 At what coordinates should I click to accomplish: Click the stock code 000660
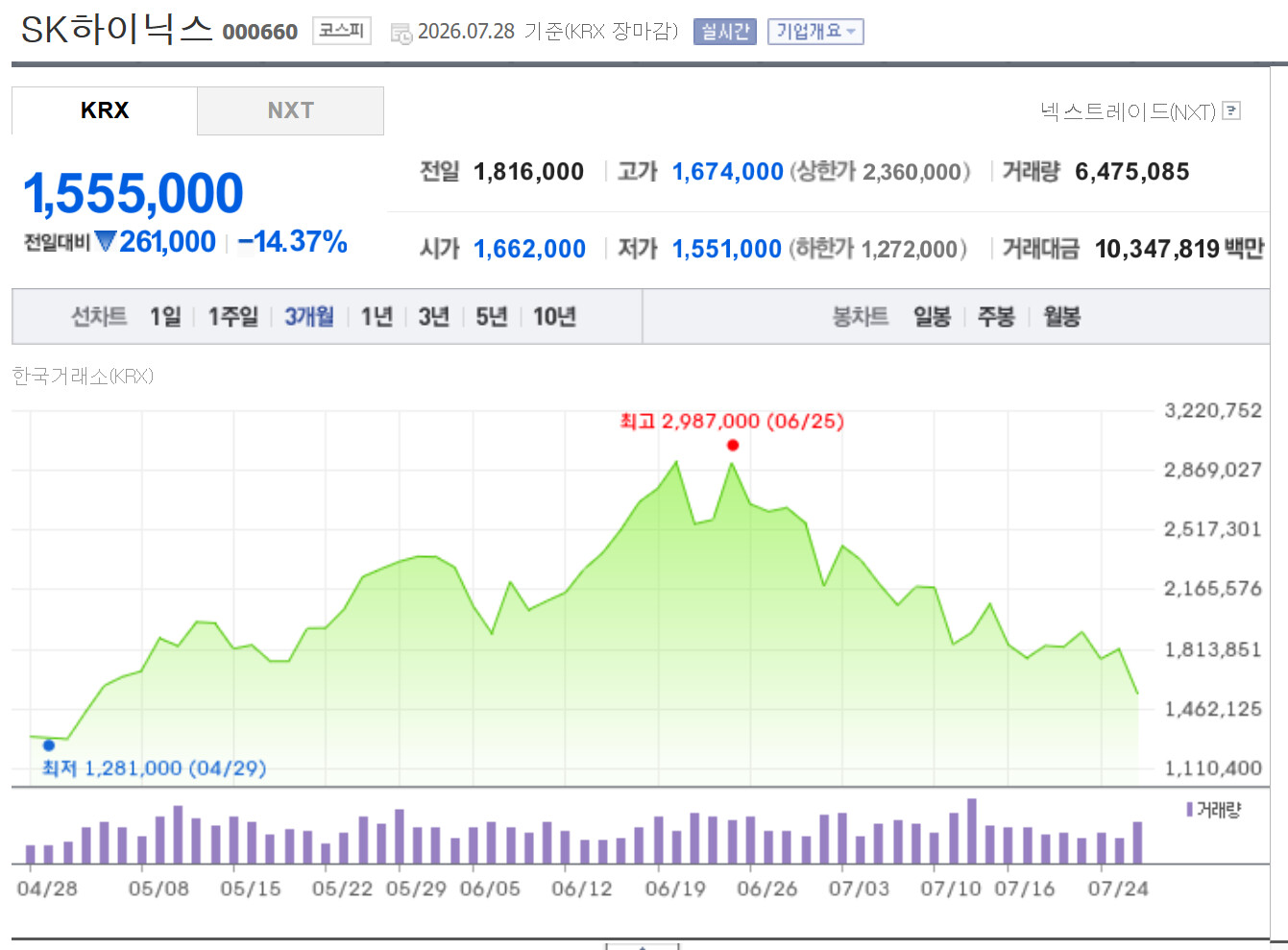click(x=260, y=32)
